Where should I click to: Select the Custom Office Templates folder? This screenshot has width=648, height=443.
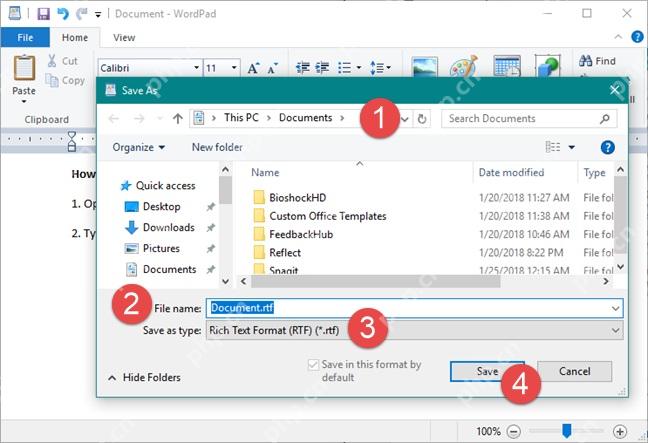point(320,216)
